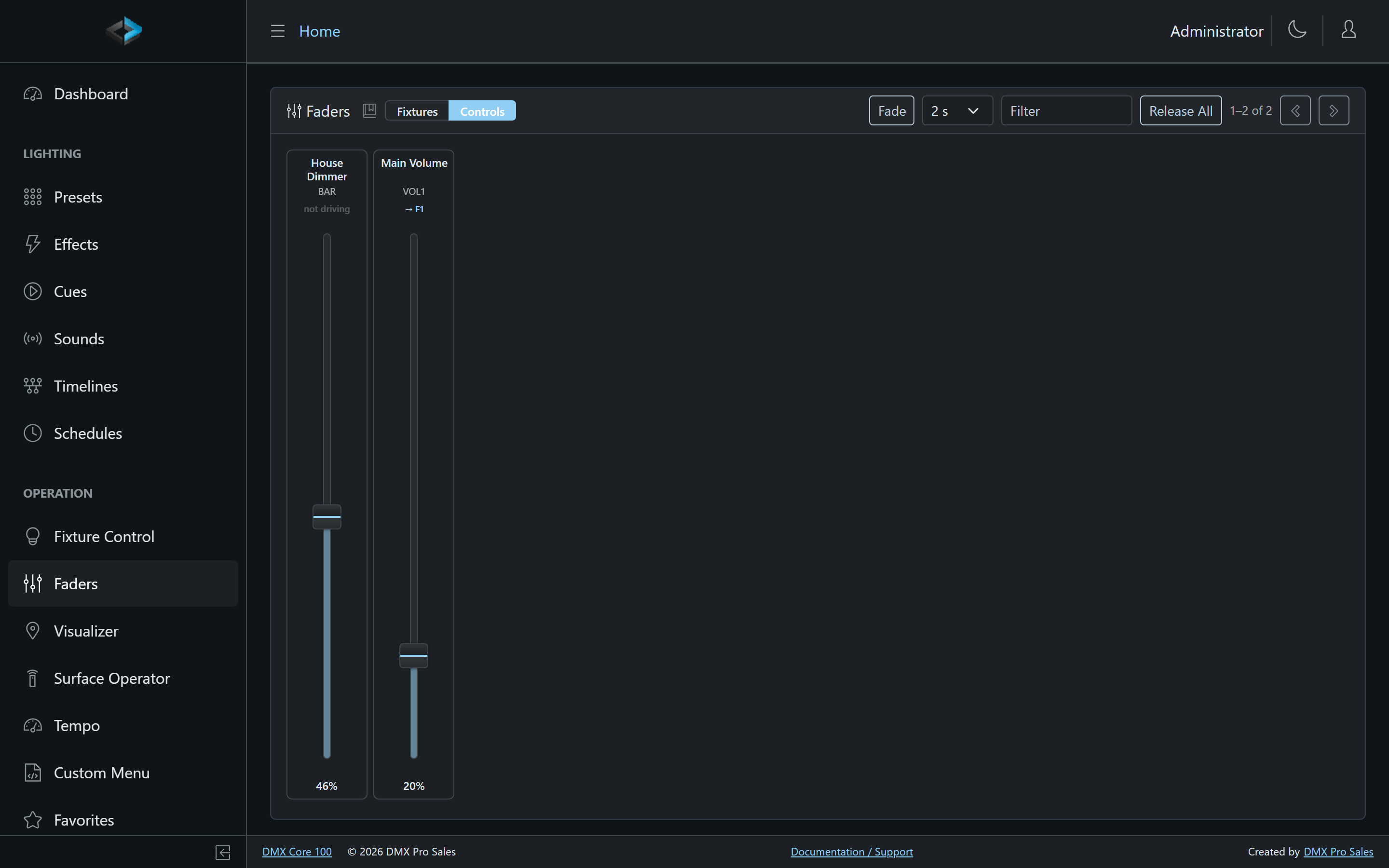Open the 2 s fade time dropdown
The height and width of the screenshot is (868, 1389).
[957, 110]
